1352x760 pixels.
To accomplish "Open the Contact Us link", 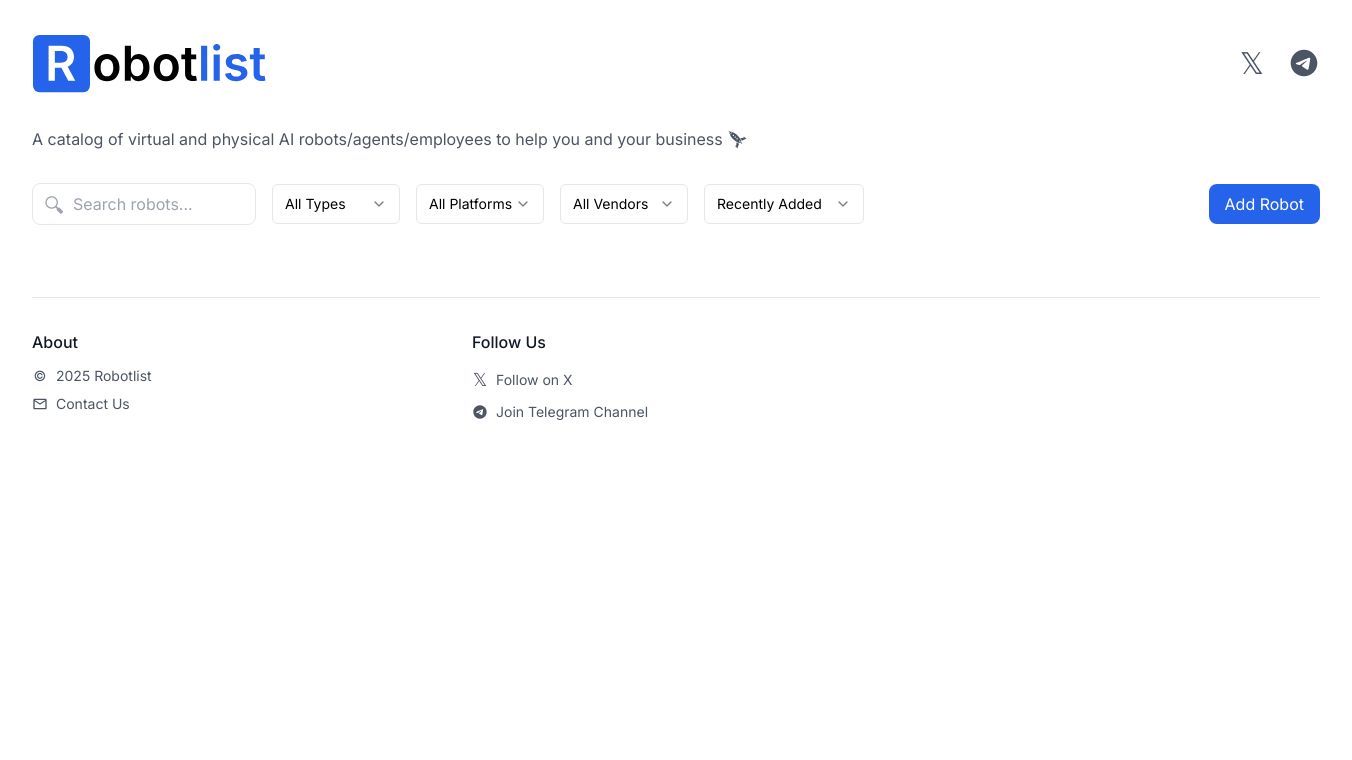I will coord(93,404).
